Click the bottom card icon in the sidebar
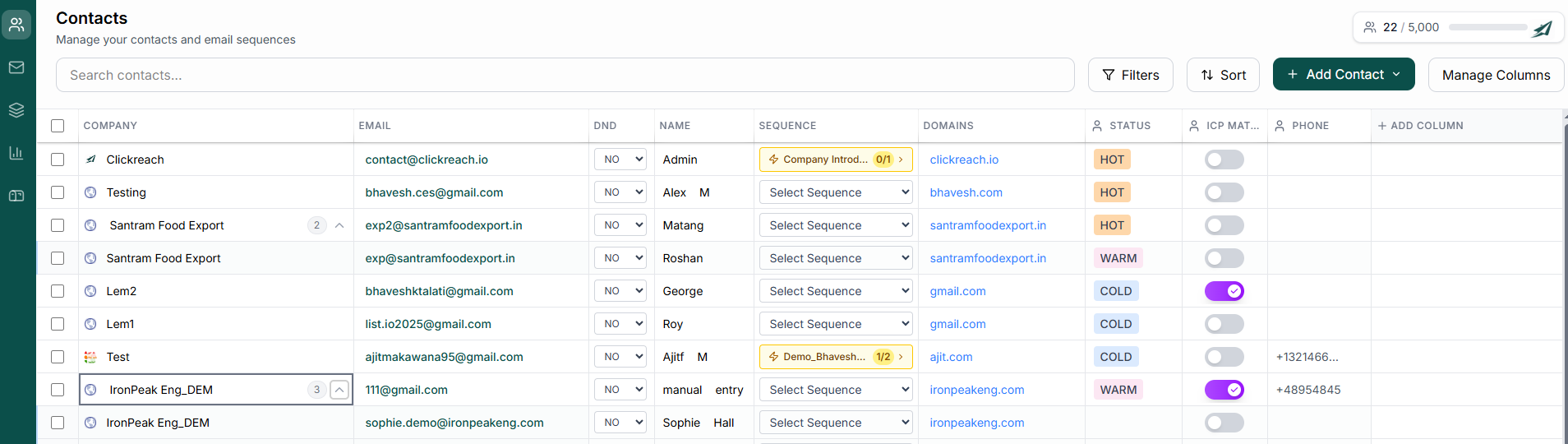 click(16, 196)
